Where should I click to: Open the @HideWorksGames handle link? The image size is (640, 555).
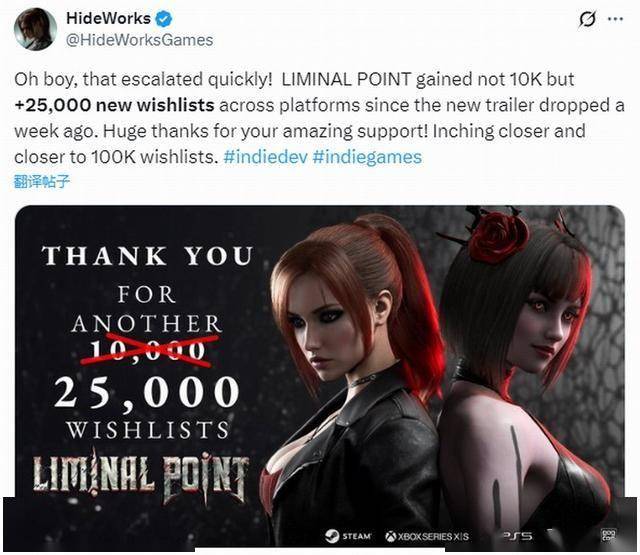point(139,40)
